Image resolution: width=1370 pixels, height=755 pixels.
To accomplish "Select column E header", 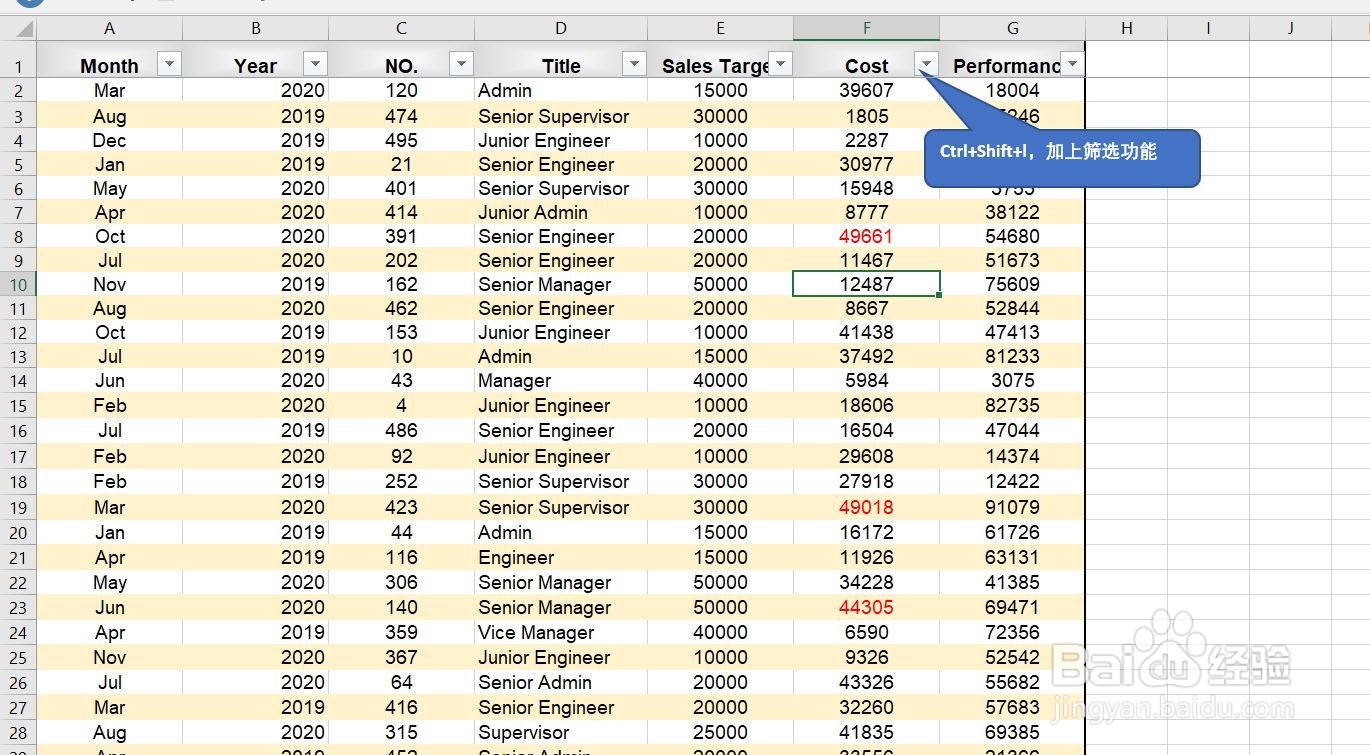I will pos(720,28).
